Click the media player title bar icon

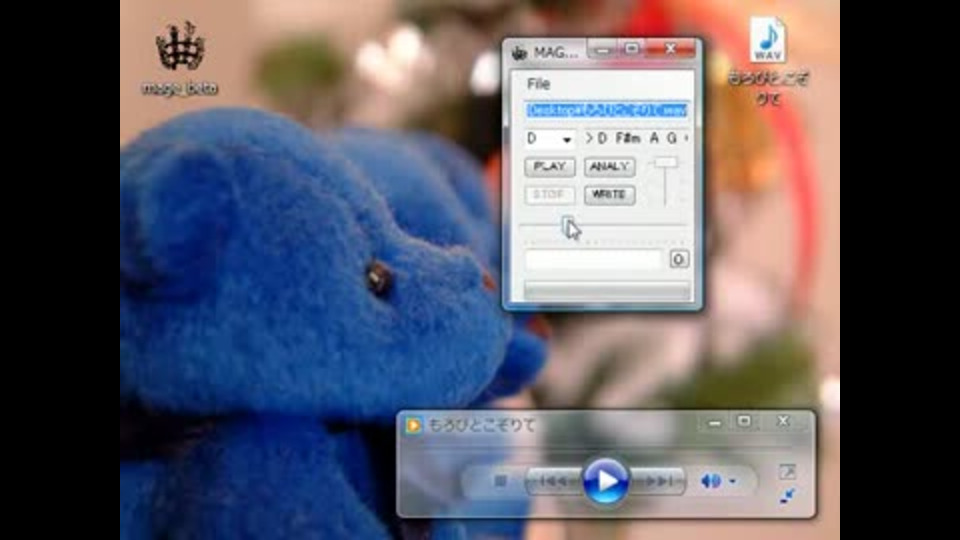click(x=413, y=425)
